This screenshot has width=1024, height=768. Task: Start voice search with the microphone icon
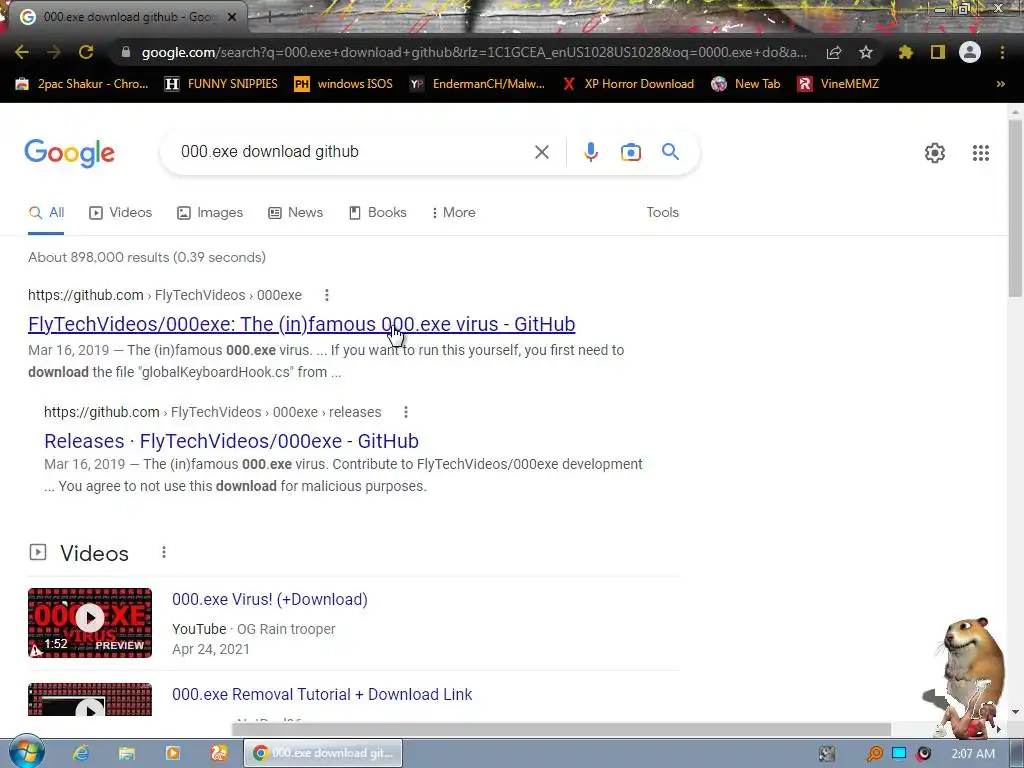[590, 152]
